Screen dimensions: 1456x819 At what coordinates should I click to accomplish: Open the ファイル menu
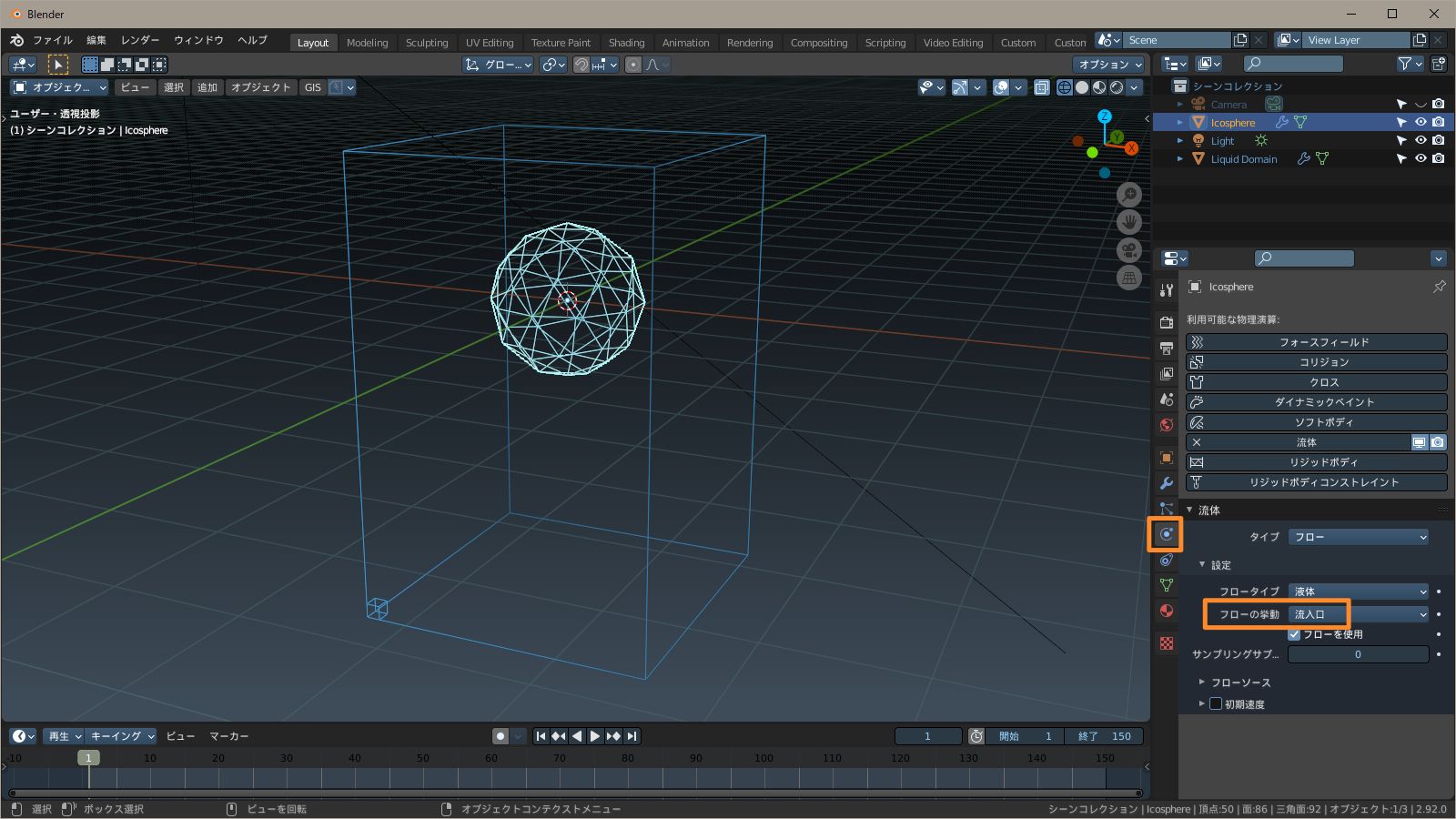tap(53, 40)
